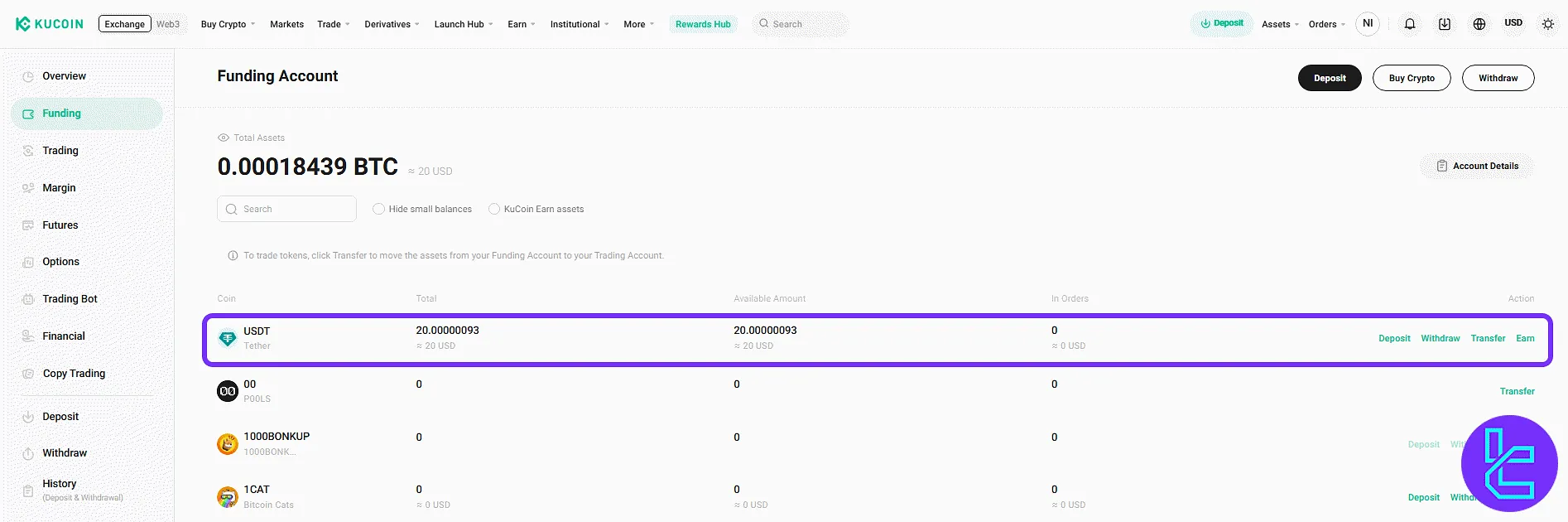Click the 0.00018439 BTC total value
1568x522 pixels.
tap(307, 167)
